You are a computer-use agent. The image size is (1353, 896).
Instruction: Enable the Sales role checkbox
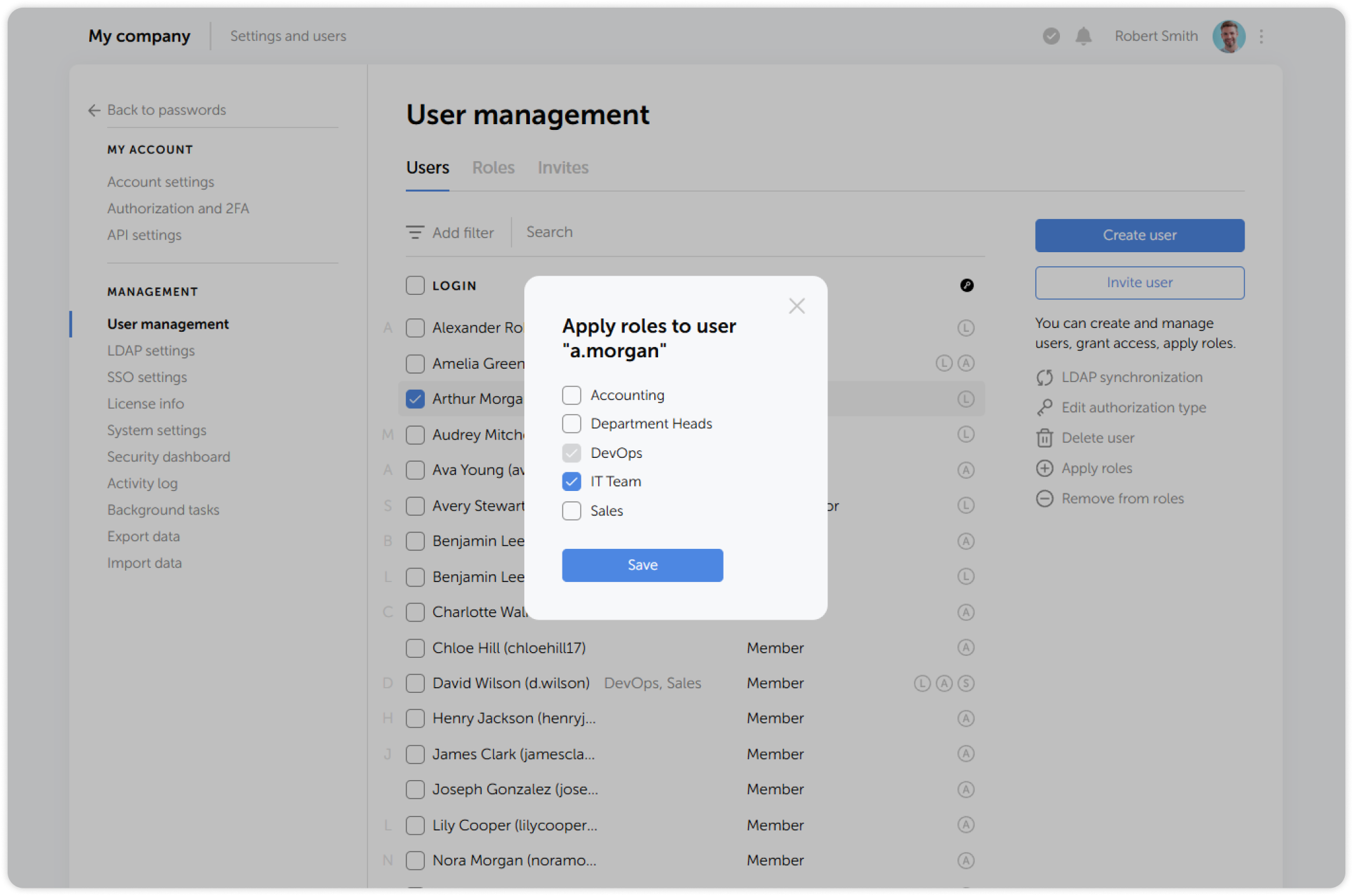571,511
